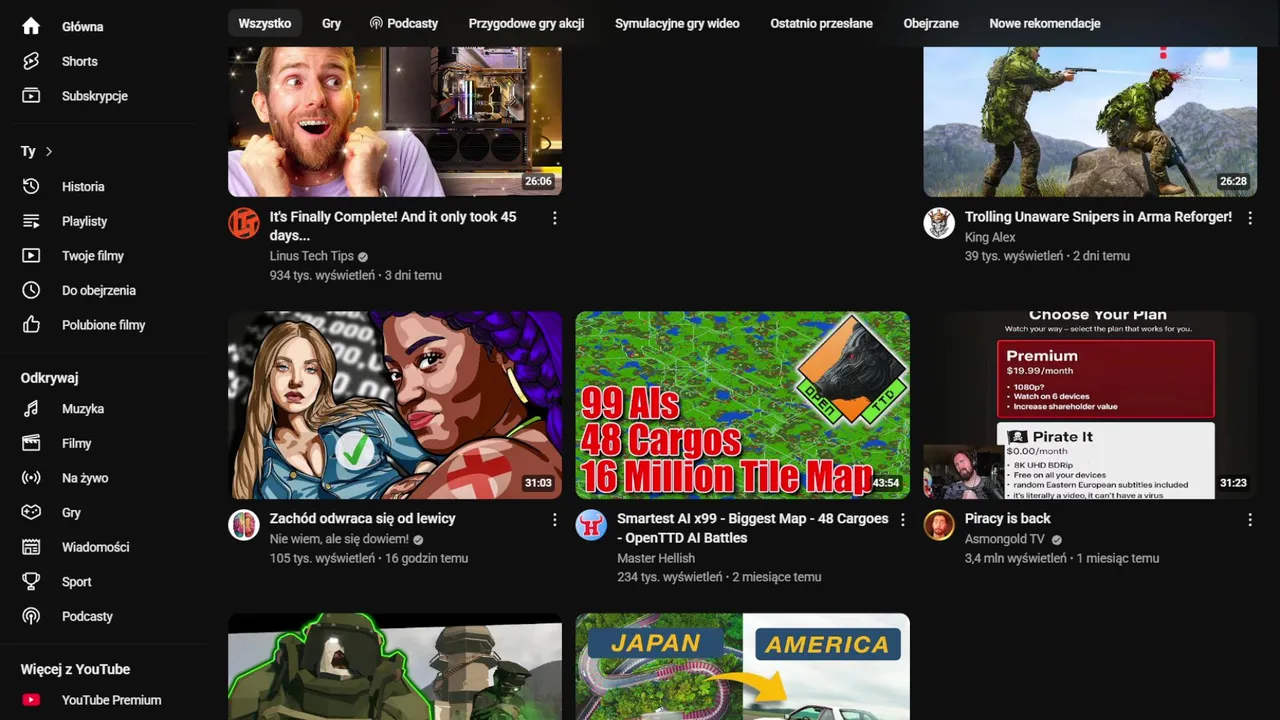Open video title It's Finally Complete!
Screen dimensions: 1280x720
[393, 226]
